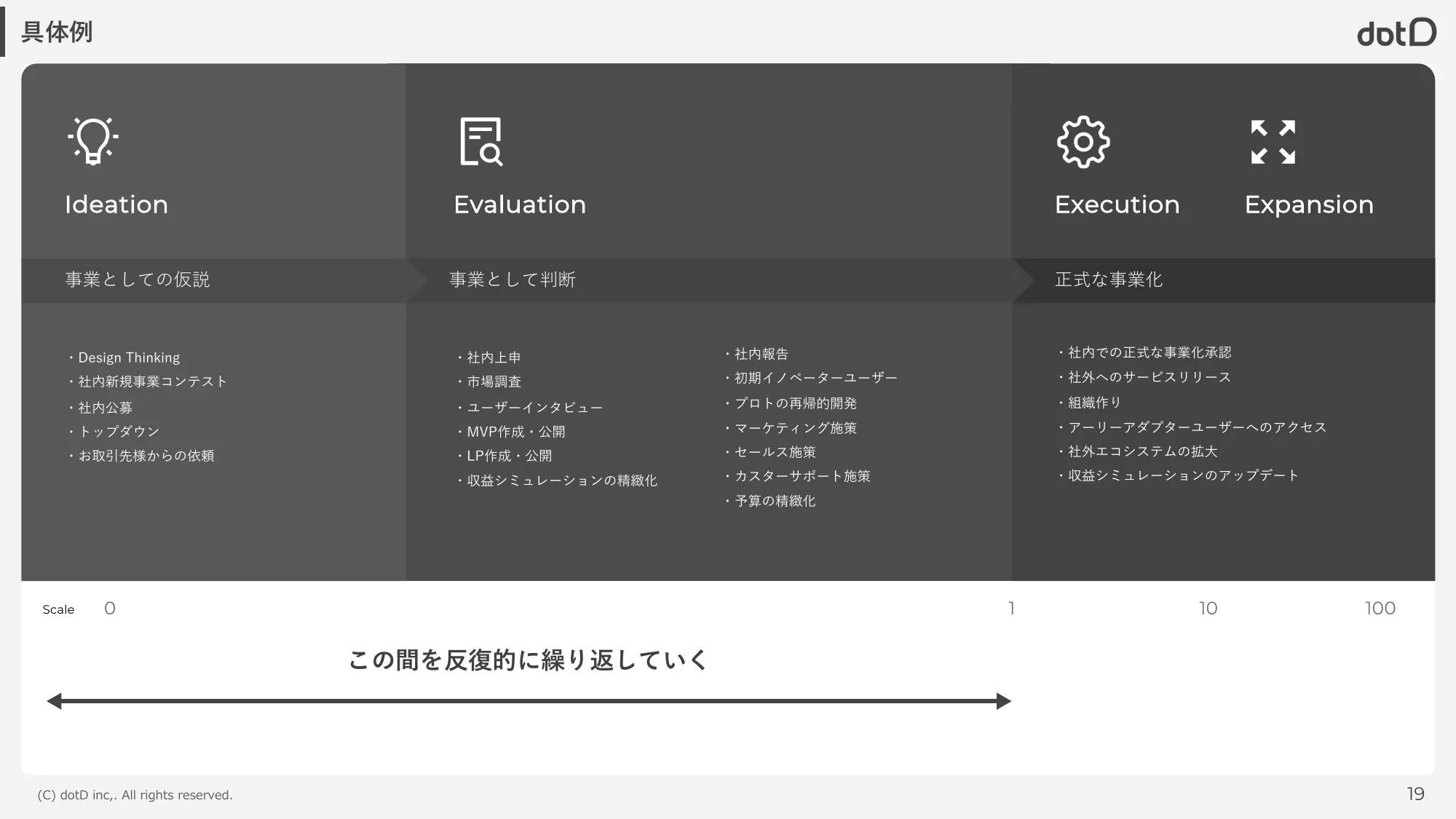Click the scale value 0
This screenshot has width=1456, height=819.
(x=110, y=609)
